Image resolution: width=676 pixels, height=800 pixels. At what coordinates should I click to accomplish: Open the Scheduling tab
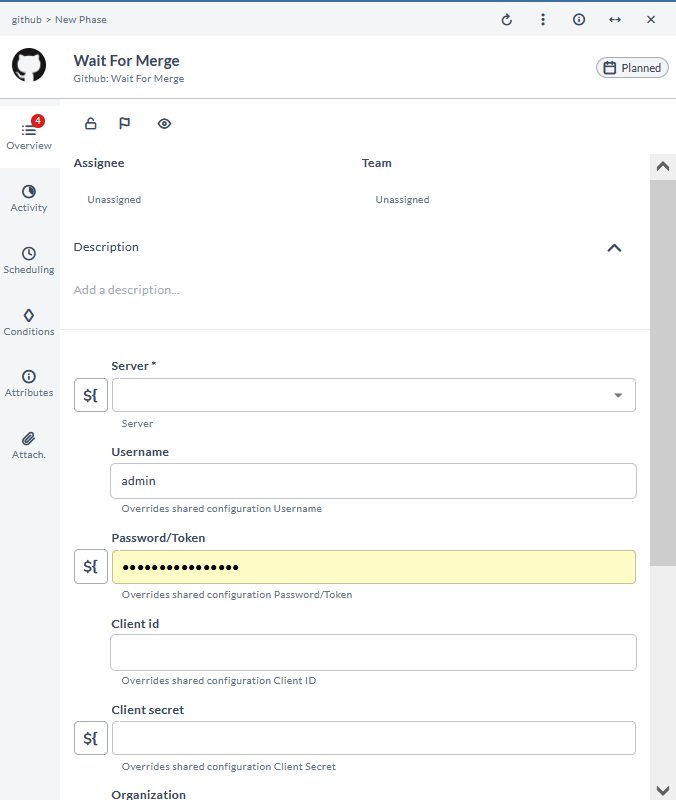tap(29, 260)
